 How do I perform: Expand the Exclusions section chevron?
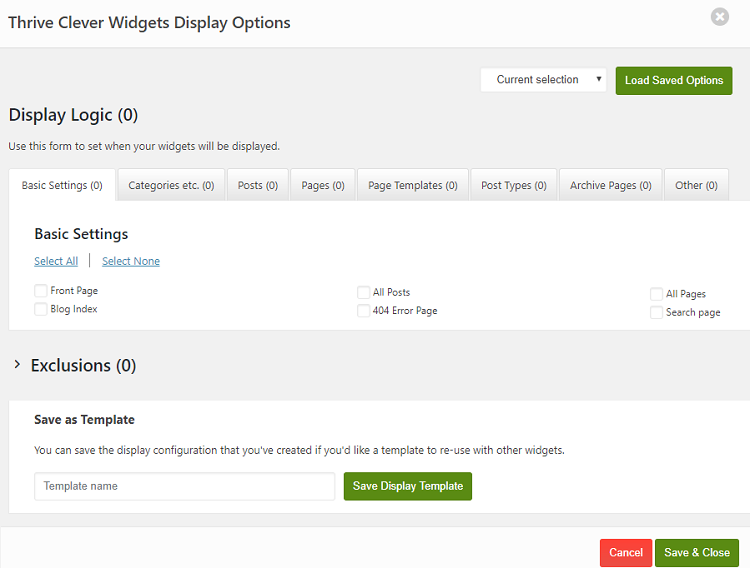point(17,365)
